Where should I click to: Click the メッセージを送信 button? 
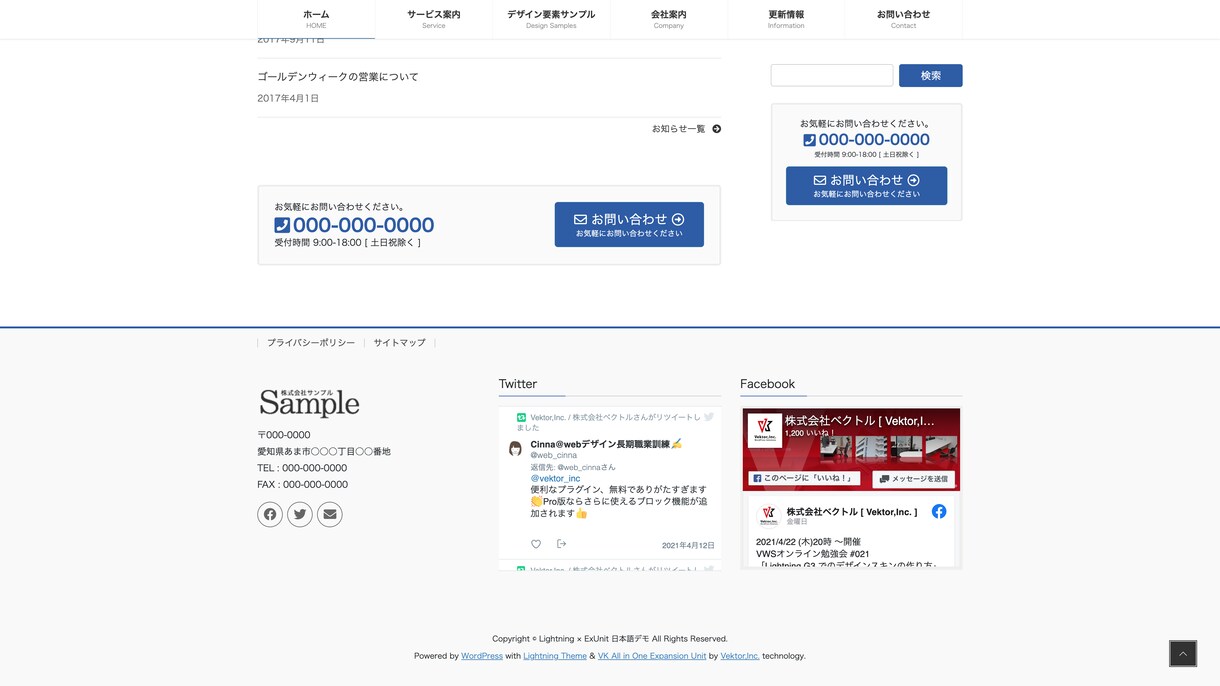[x=914, y=479]
